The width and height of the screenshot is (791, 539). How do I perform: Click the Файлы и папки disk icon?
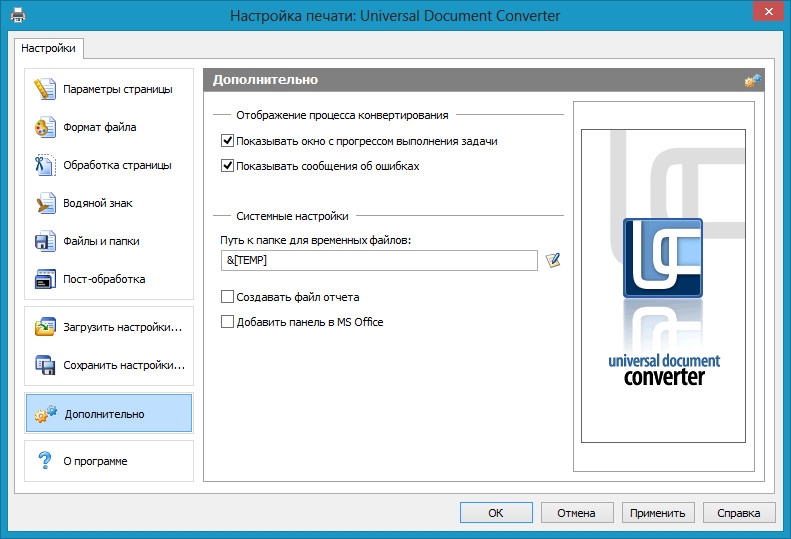(x=45, y=241)
